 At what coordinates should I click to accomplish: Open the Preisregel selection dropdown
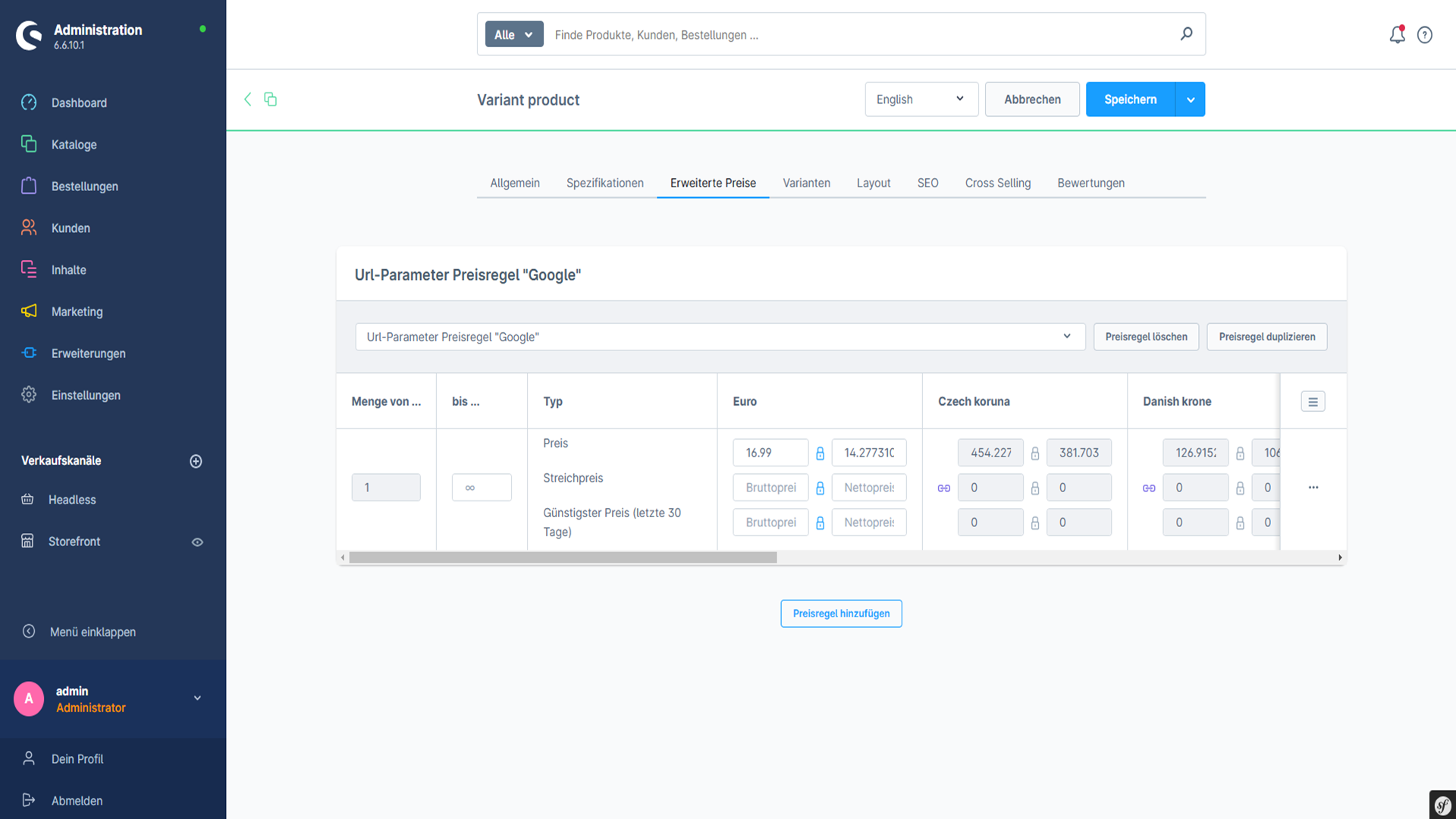[x=720, y=337]
